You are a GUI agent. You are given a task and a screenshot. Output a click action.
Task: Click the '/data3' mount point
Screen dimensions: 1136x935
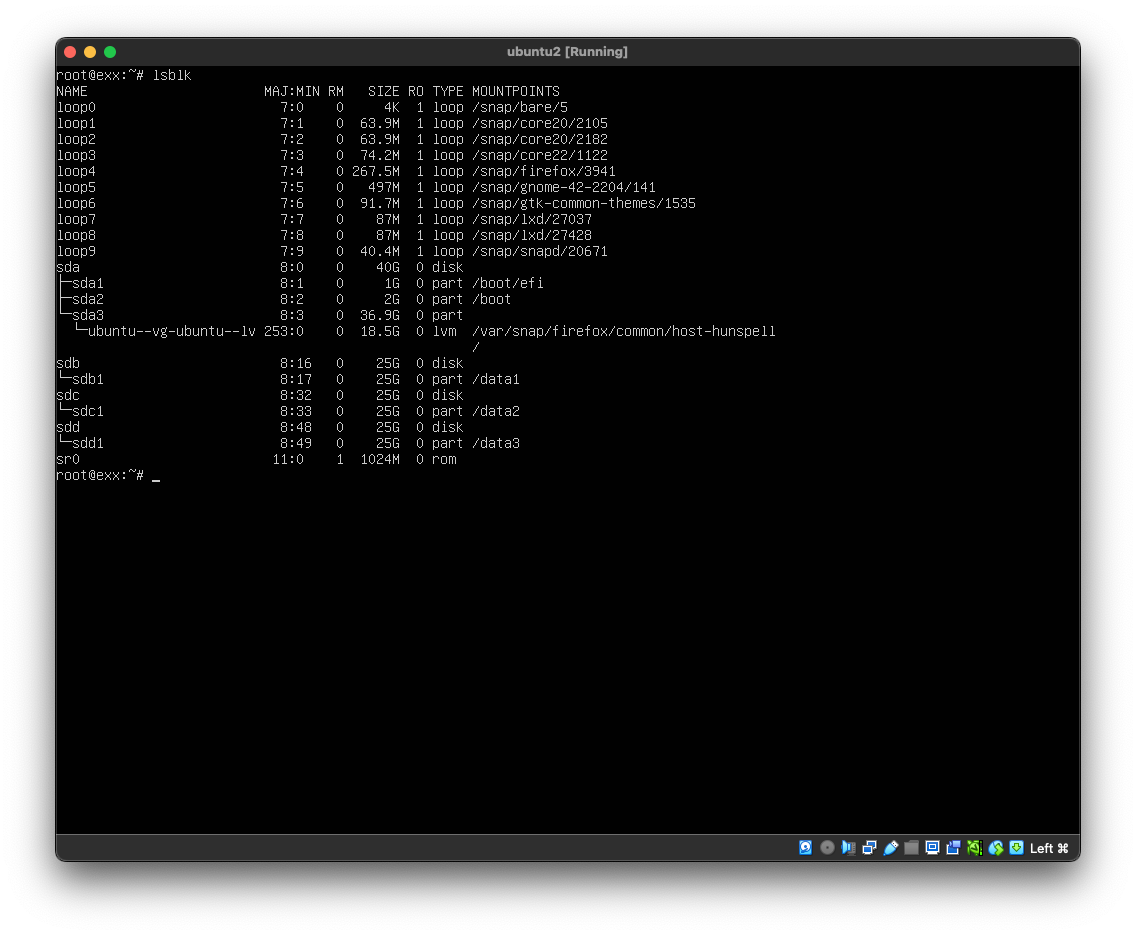pyautogui.click(x=496, y=443)
